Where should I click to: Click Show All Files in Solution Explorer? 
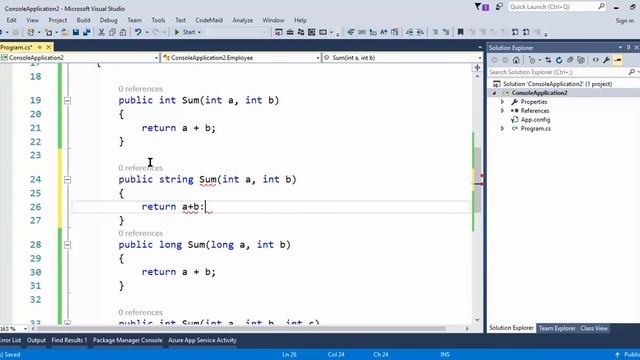[x=580, y=60]
